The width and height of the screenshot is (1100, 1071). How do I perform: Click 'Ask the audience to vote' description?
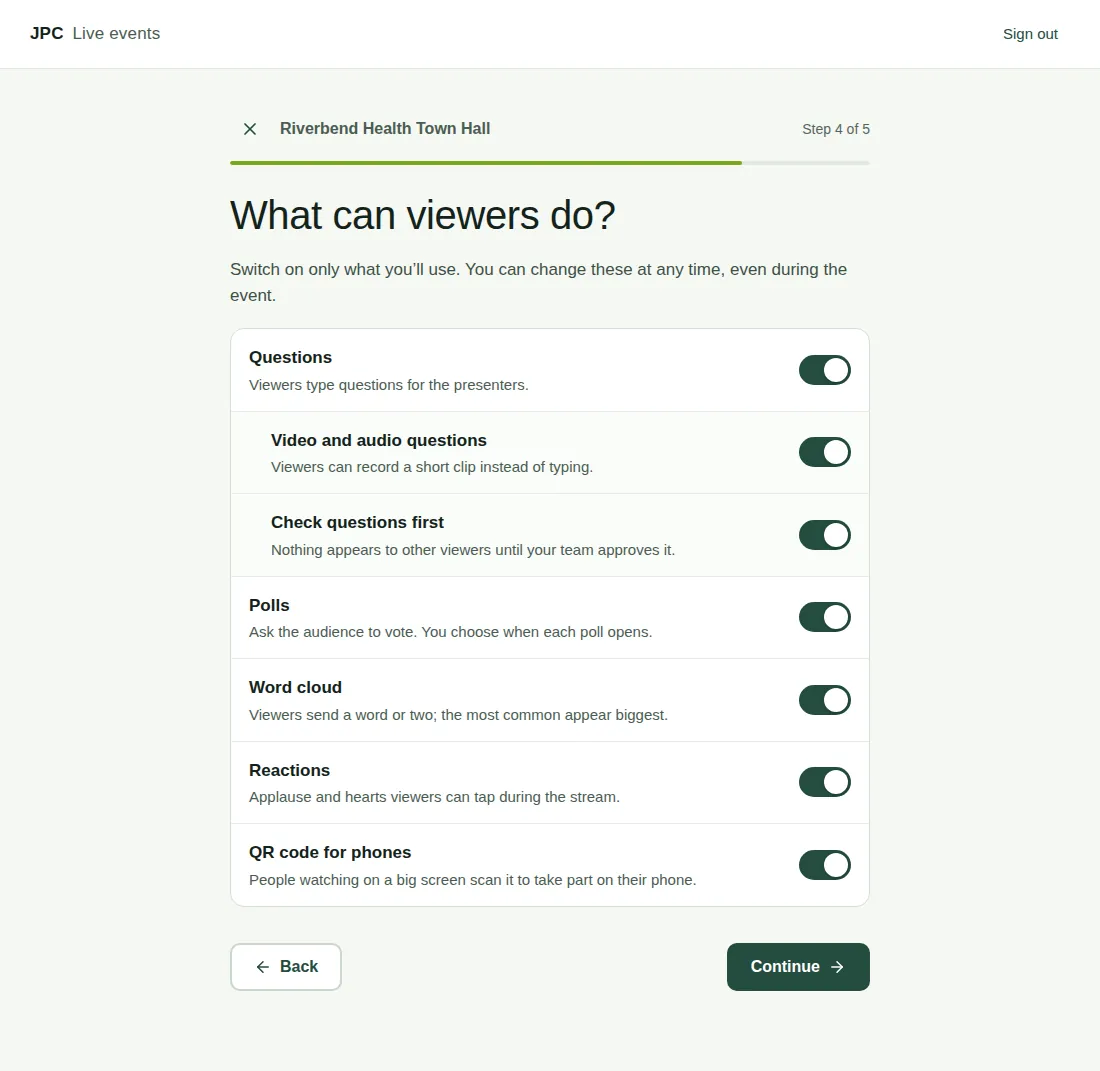(450, 632)
